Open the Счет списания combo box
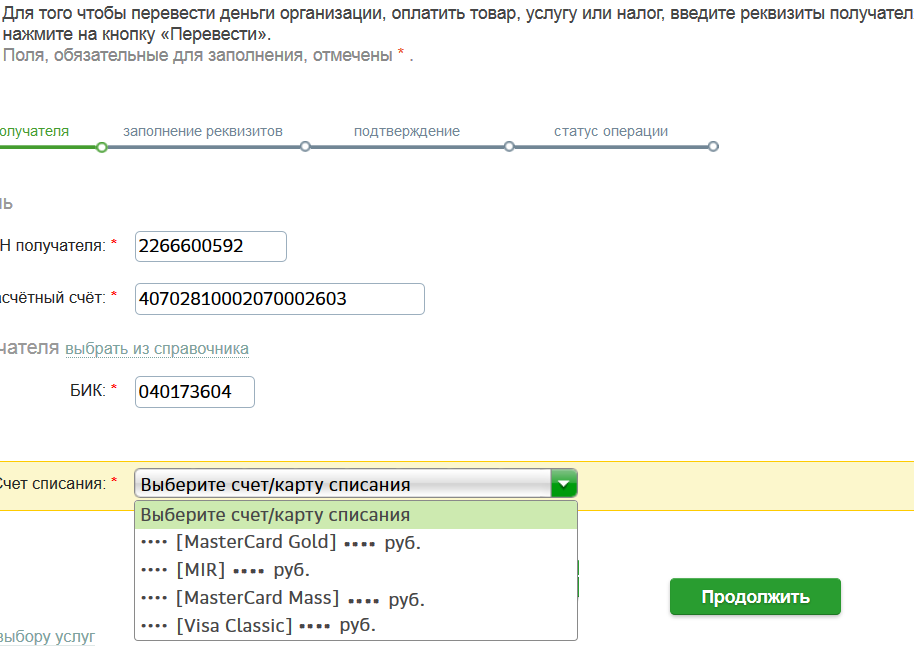Viewport: 914px width, 659px height. pyautogui.click(x=356, y=484)
